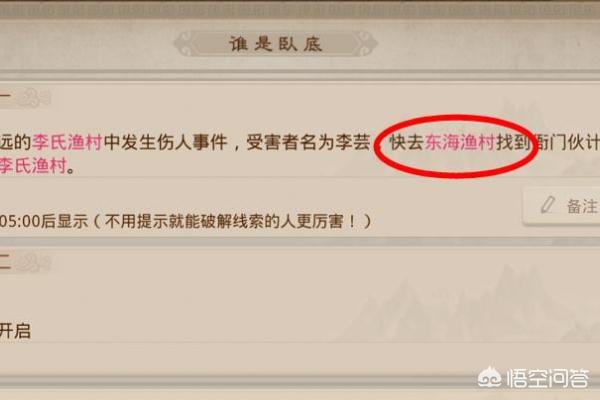The width and height of the screenshot is (600, 400).
Task: Click the 05:00后显示 hint countdown text
Action: (44, 221)
